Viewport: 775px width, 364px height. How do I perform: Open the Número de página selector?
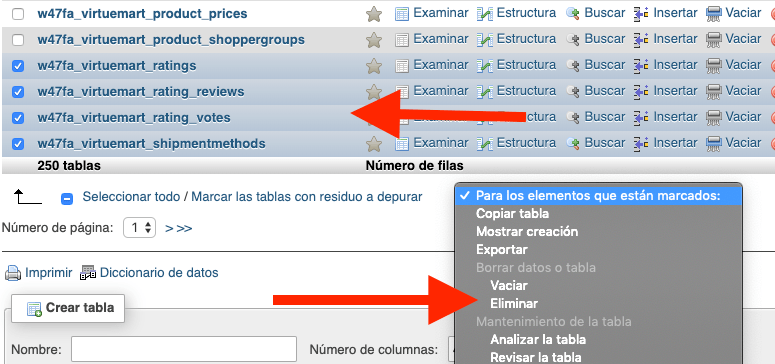139,228
